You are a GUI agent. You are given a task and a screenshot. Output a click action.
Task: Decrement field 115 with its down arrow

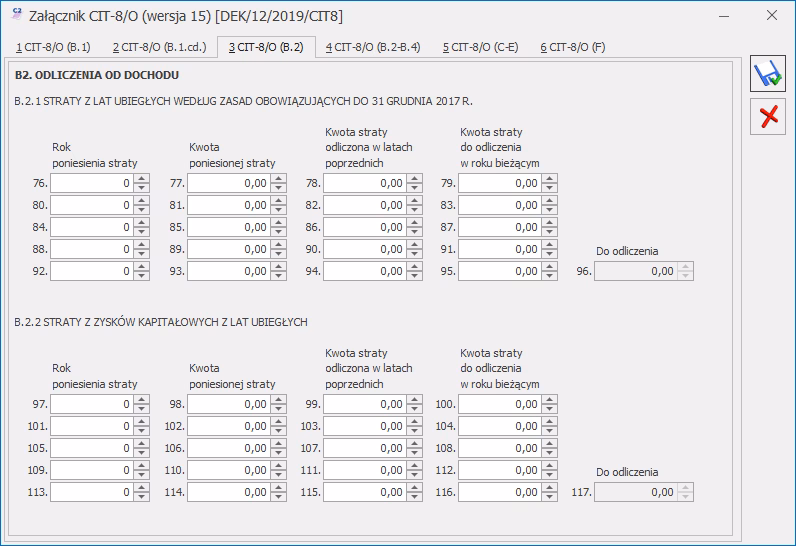tap(413, 497)
